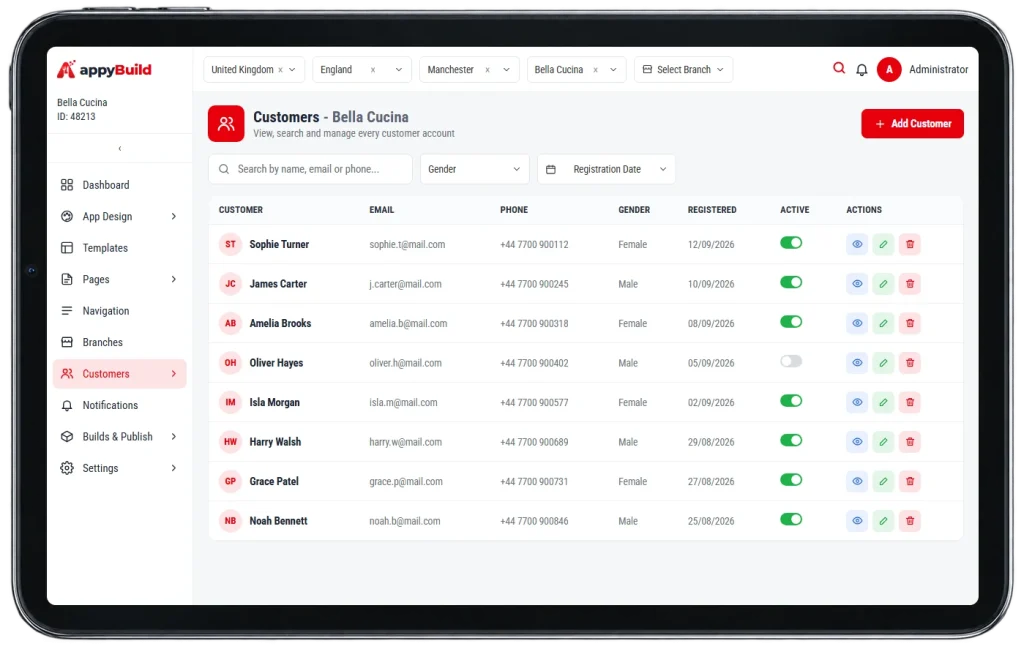Open Notifications in sidebar

click(x=120, y=405)
